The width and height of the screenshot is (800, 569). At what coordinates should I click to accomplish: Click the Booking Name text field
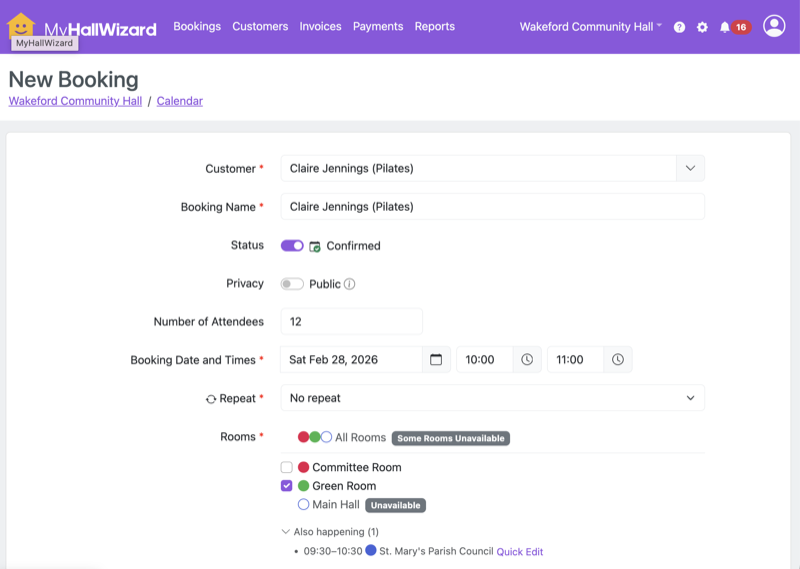click(492, 206)
